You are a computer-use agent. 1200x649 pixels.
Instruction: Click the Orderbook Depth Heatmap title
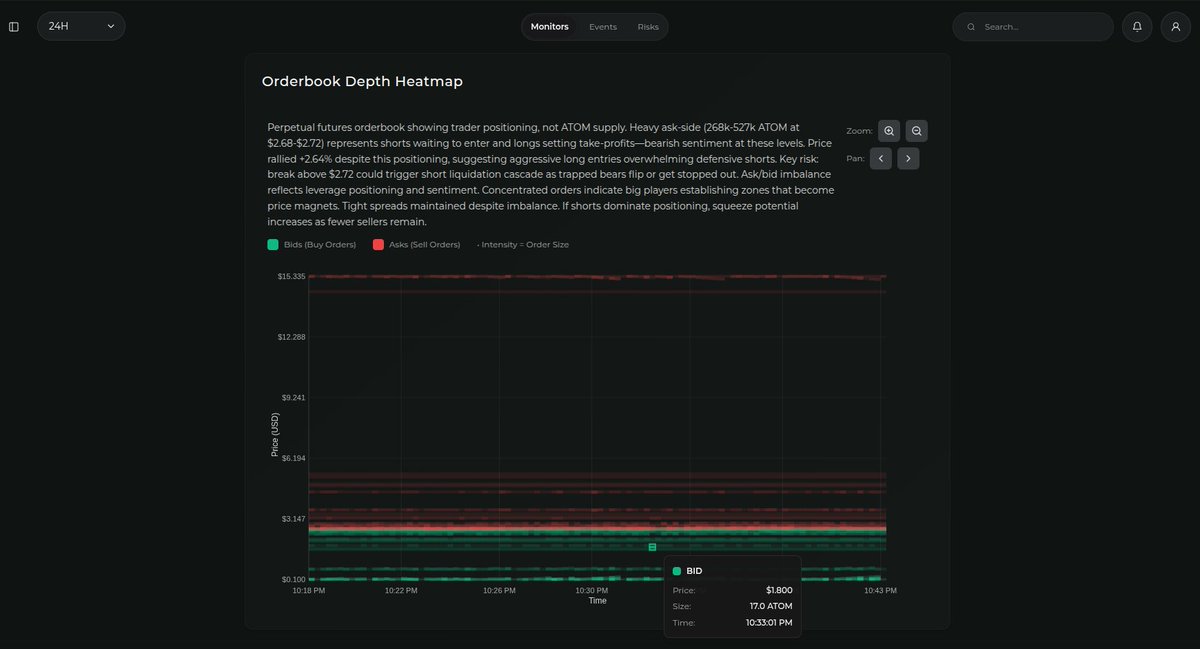coord(362,81)
